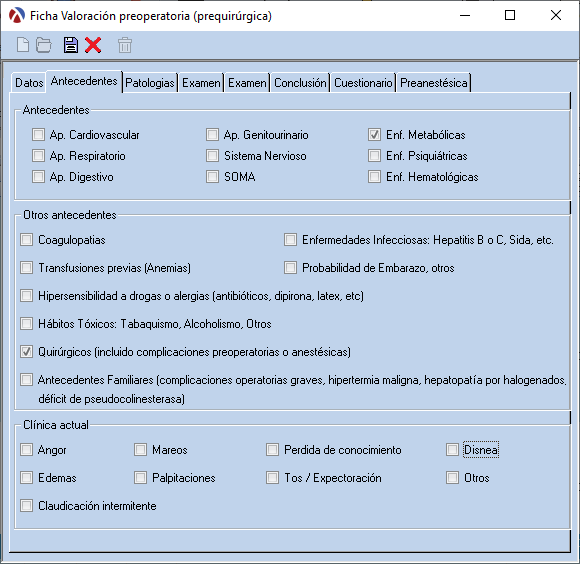Tick the Claudicación intermitente checkbox
The width and height of the screenshot is (580, 564).
27,506
